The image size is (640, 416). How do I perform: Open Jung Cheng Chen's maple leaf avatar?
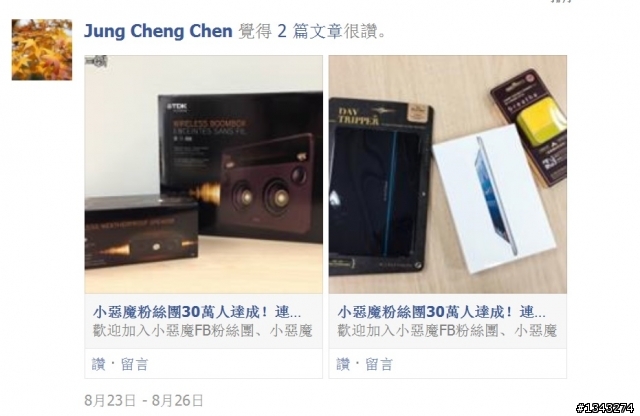click(x=42, y=49)
